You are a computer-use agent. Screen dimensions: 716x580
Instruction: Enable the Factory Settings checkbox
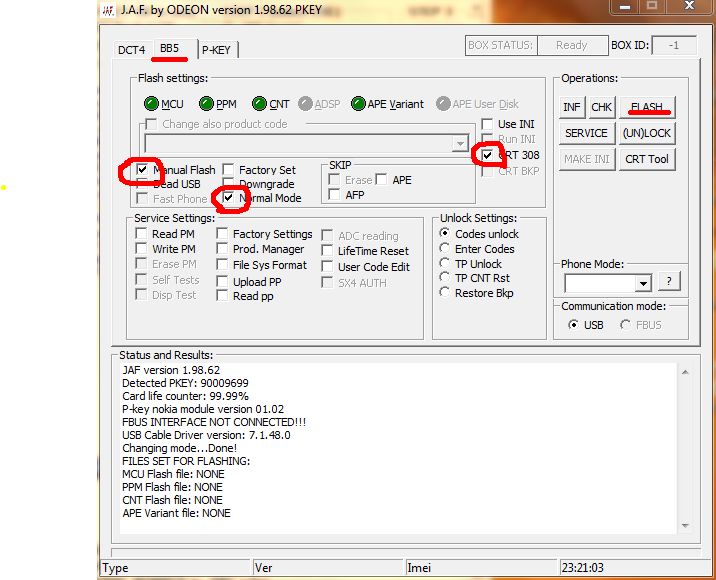tap(223, 234)
